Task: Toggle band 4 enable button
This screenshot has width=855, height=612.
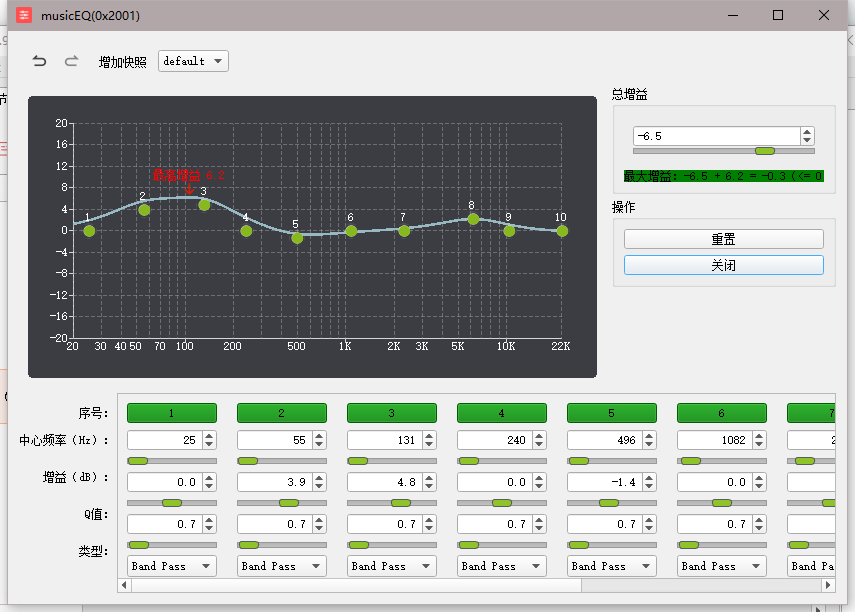Action: [x=502, y=413]
